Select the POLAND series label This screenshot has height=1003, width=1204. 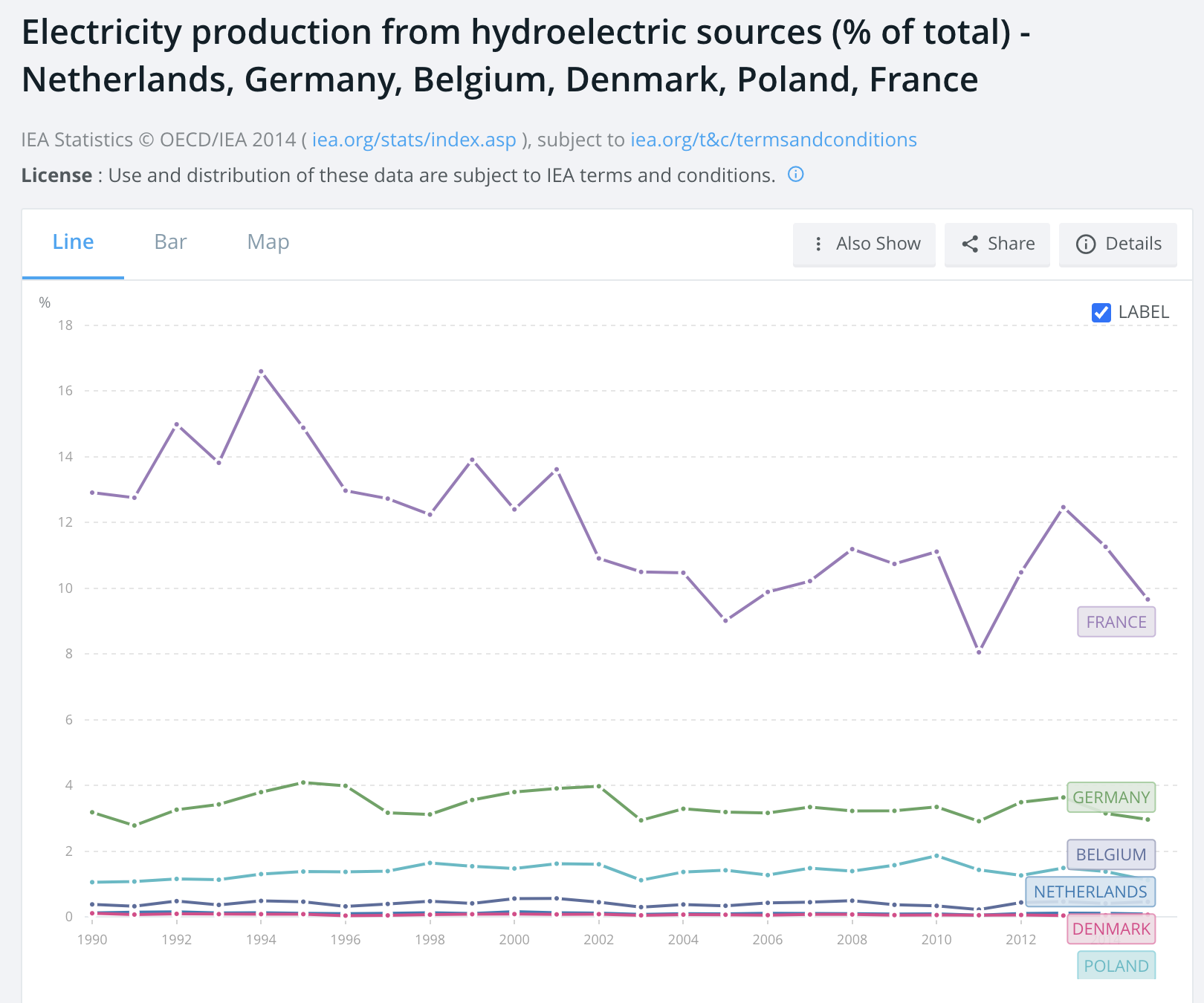[1116, 965]
